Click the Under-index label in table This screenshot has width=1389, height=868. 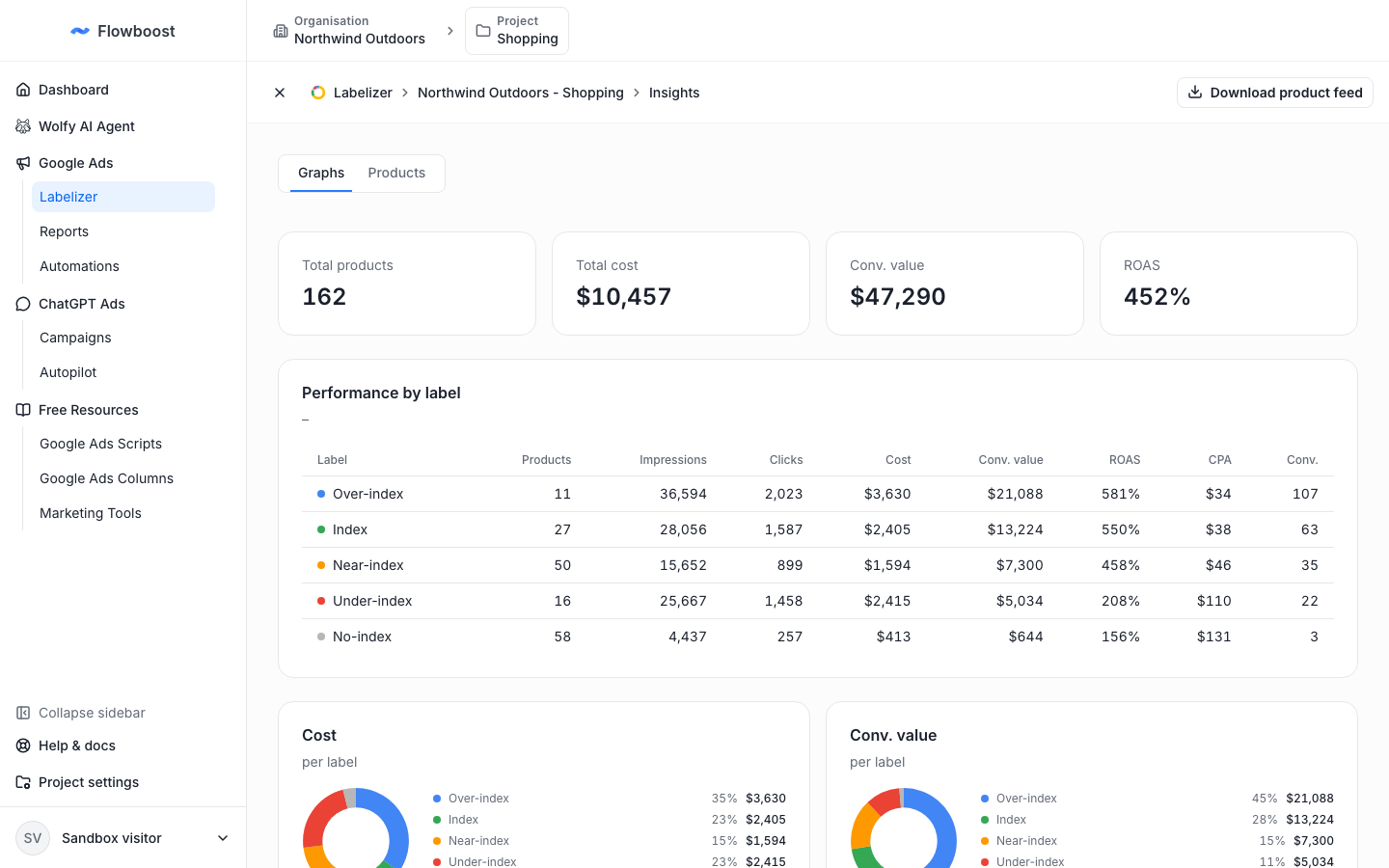click(372, 601)
